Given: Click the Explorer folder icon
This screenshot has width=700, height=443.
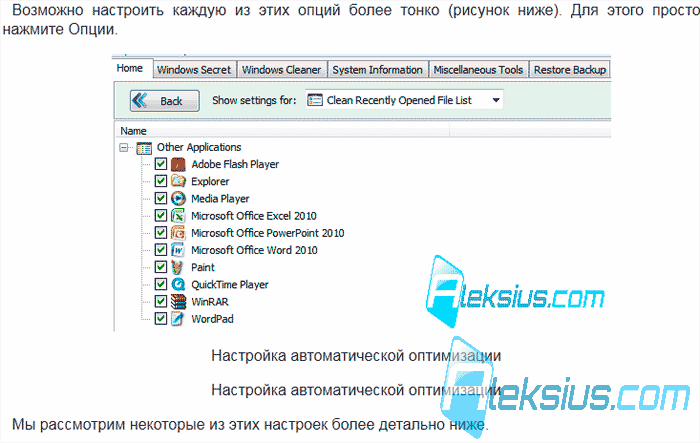Looking at the screenshot, I should [178, 181].
